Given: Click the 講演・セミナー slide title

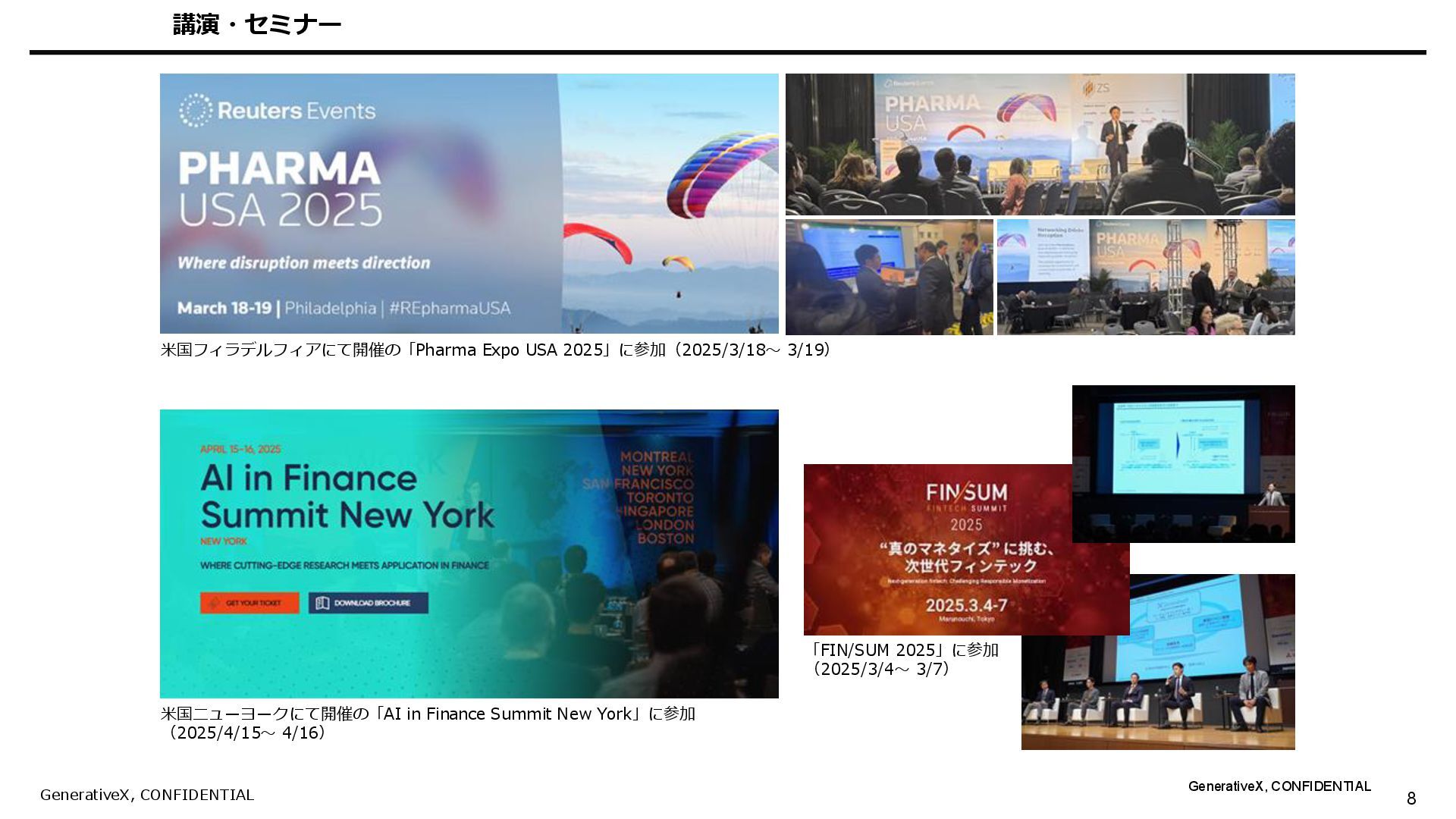Looking at the screenshot, I should click(257, 25).
